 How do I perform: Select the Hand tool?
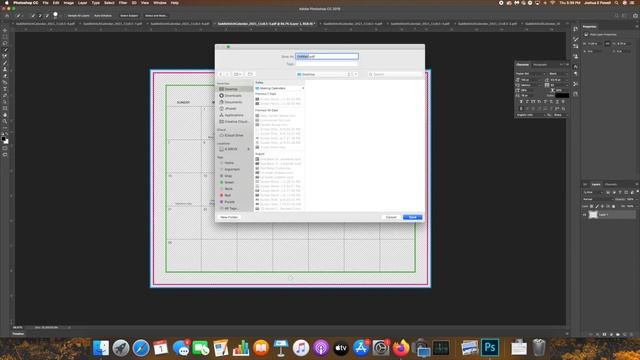[x=5, y=115]
